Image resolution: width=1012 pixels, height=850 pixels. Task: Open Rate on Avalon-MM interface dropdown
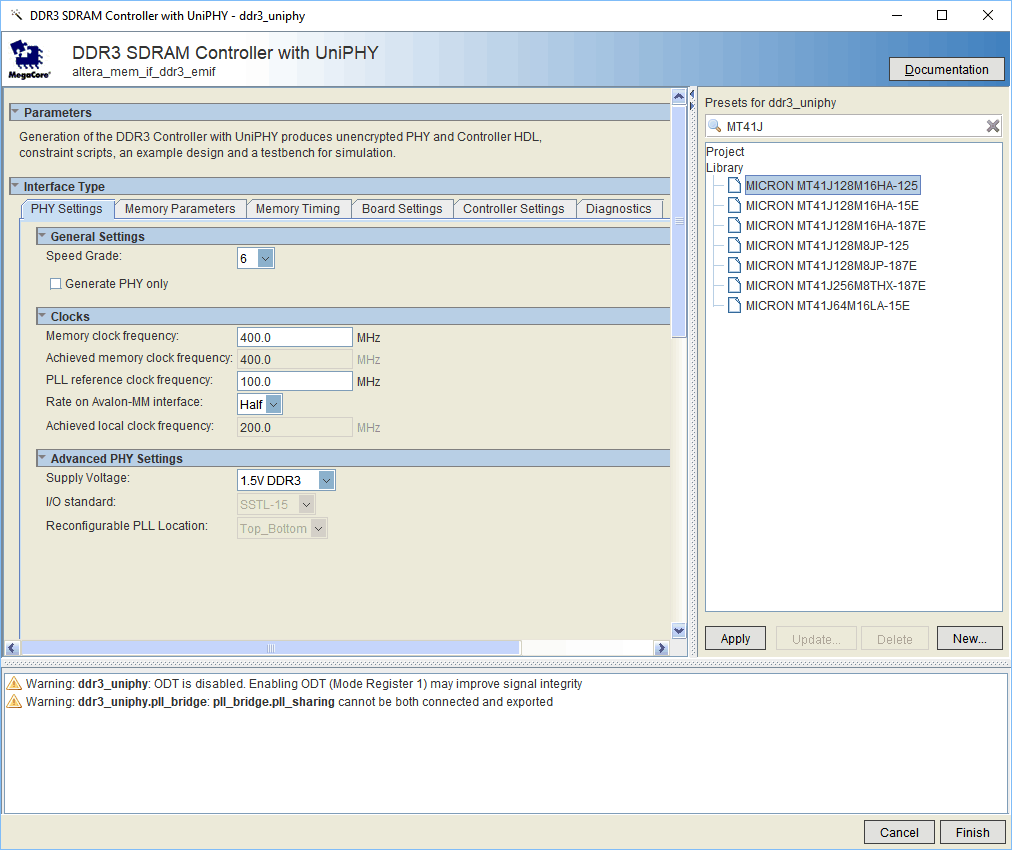coord(273,404)
